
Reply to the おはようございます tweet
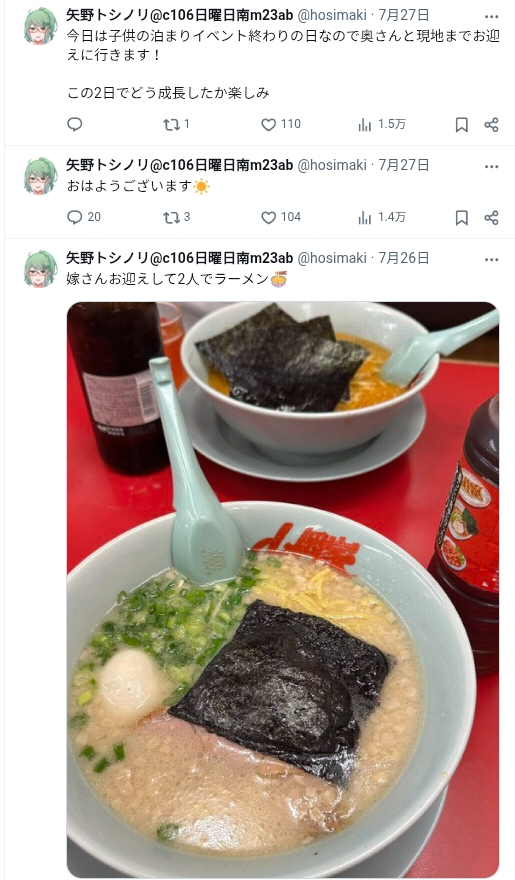84,217
